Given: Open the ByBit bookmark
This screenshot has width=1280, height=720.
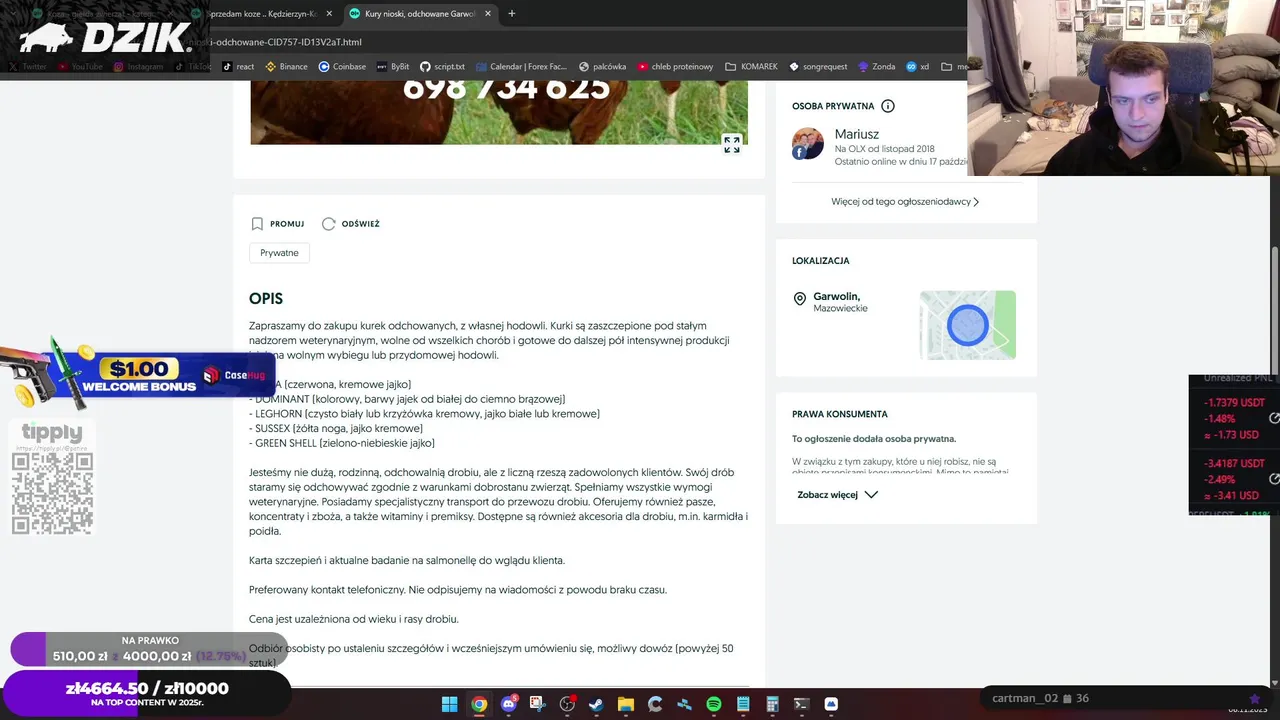Looking at the screenshot, I should (393, 67).
